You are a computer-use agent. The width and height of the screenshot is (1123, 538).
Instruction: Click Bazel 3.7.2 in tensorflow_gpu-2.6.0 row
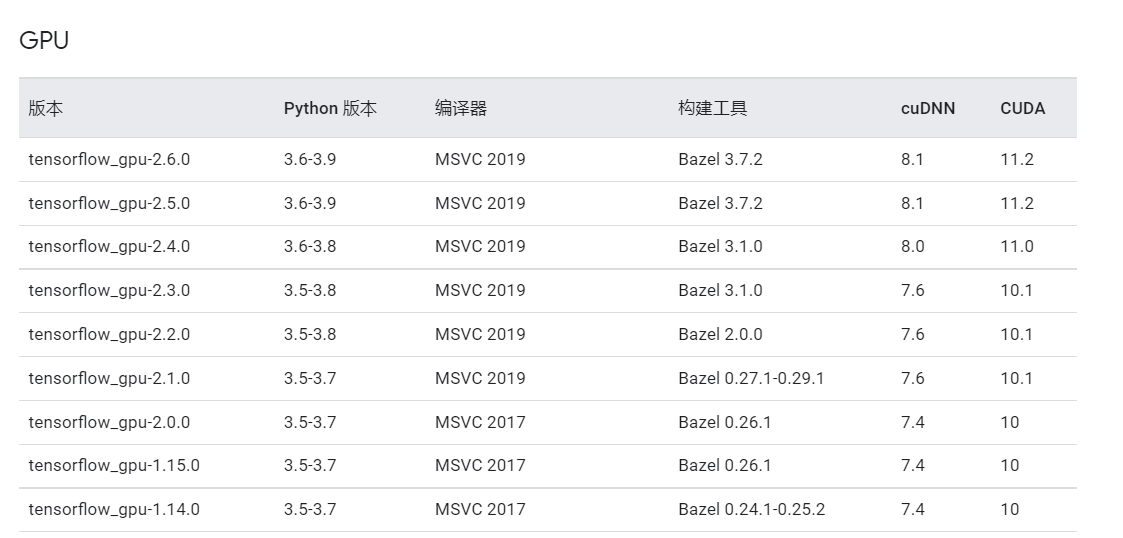(x=720, y=159)
